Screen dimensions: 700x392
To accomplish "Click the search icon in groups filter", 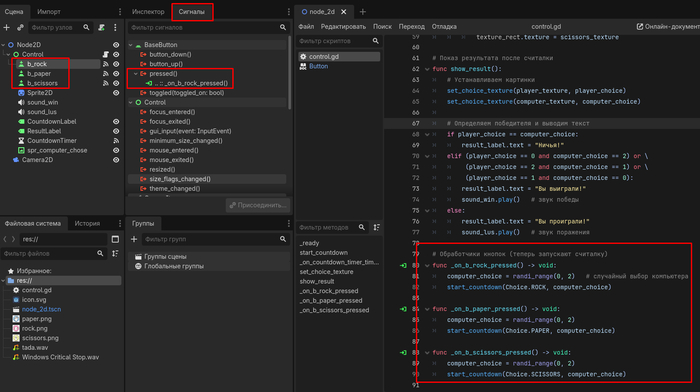I will (x=283, y=239).
